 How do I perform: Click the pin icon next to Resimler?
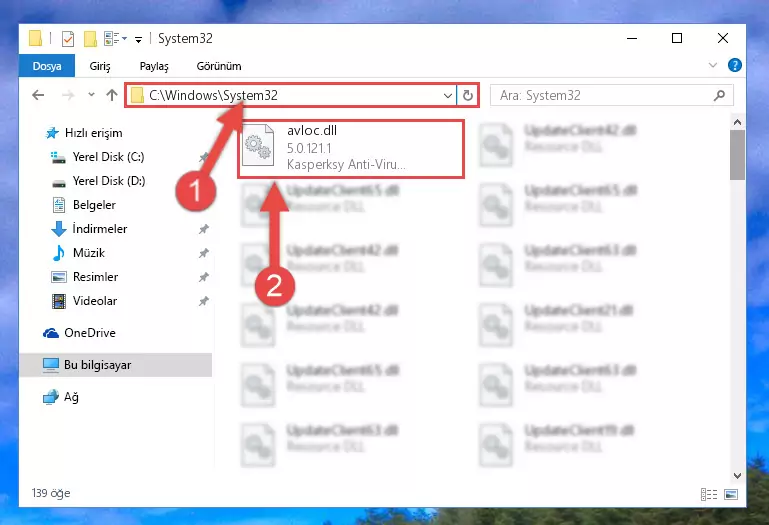coord(204,277)
